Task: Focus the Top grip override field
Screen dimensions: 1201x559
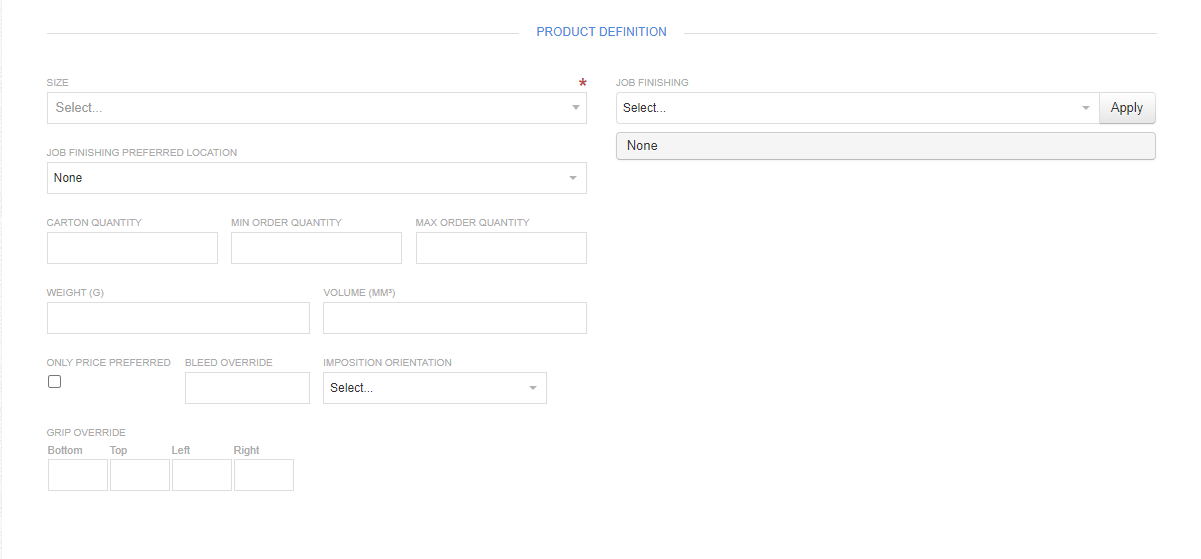Action: [140, 475]
